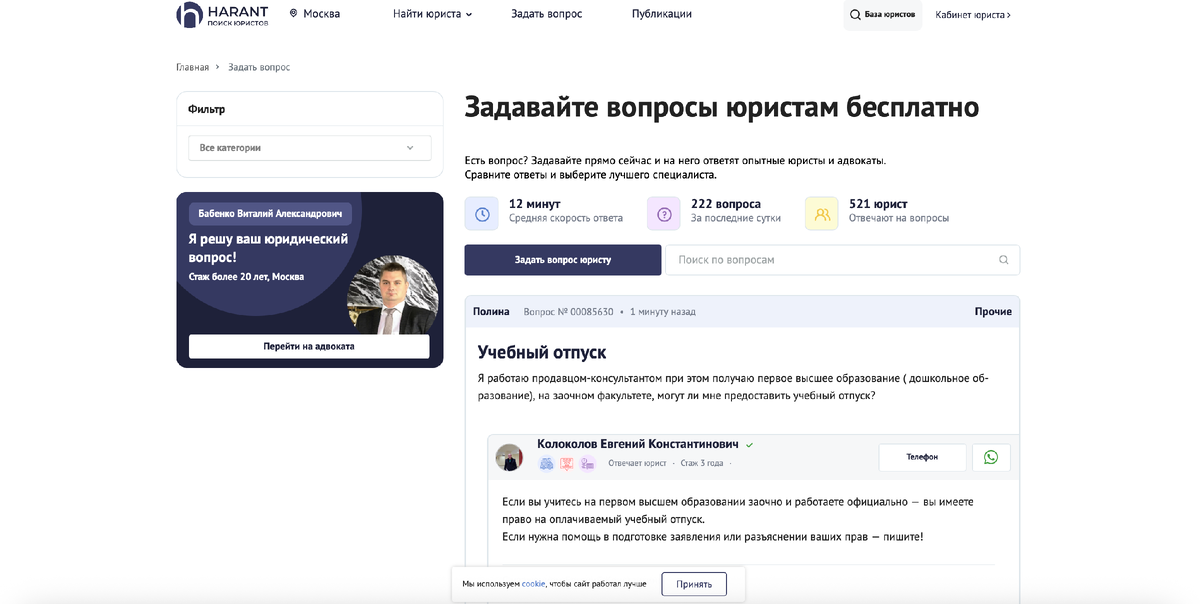Click the magnifier icon in the question search field
The image size is (1200, 604).
[x=1003, y=259]
